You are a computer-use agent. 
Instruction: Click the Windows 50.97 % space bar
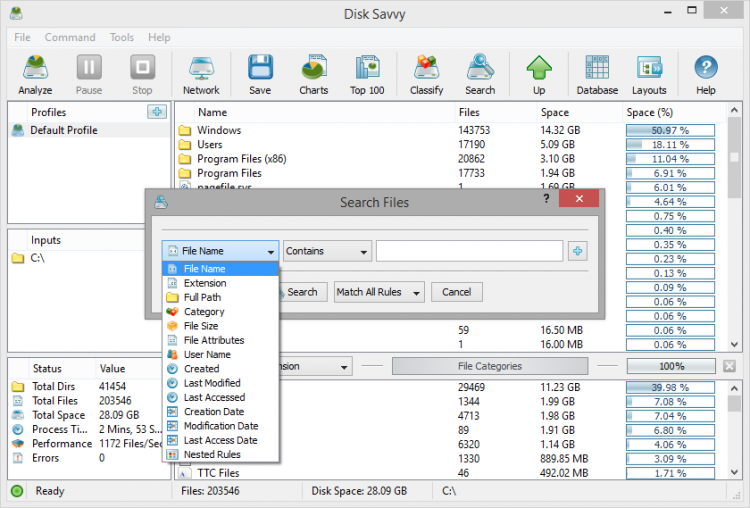670,131
